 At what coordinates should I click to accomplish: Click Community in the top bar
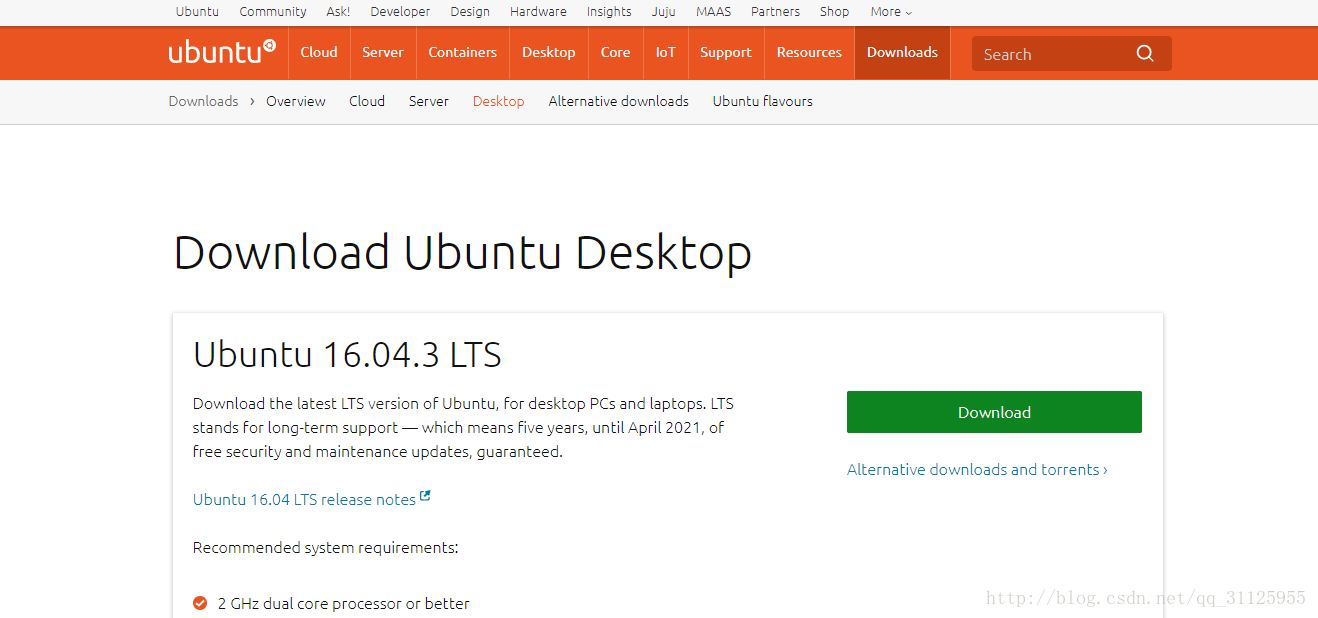point(273,12)
